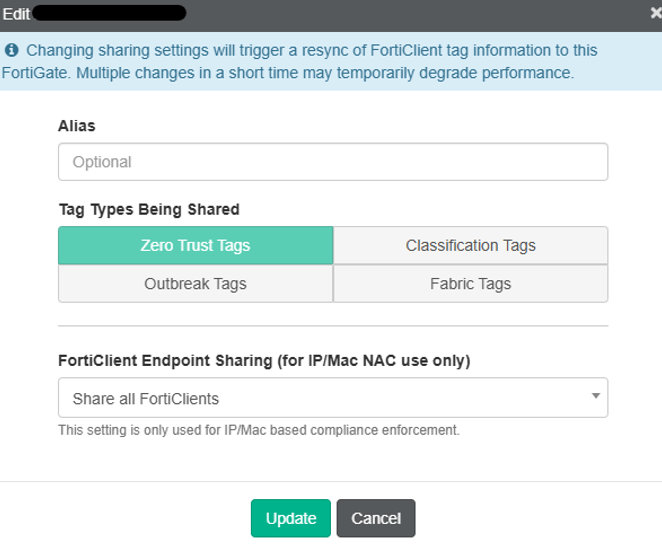This screenshot has width=662, height=547.
Task: Enable Outbreak Tags sharing
Action: tap(195, 284)
